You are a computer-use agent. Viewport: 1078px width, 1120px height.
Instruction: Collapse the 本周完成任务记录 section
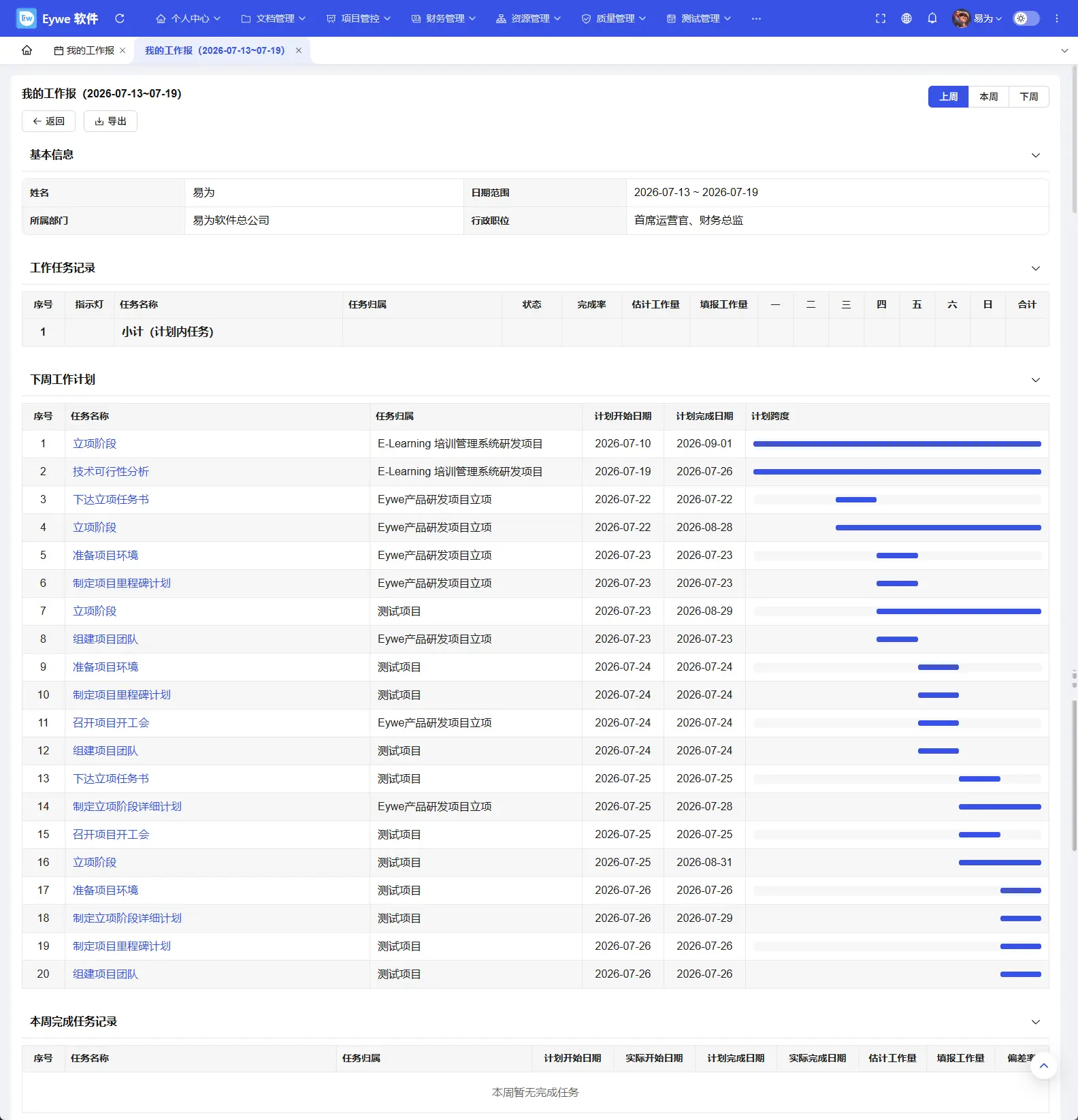(1036, 1022)
